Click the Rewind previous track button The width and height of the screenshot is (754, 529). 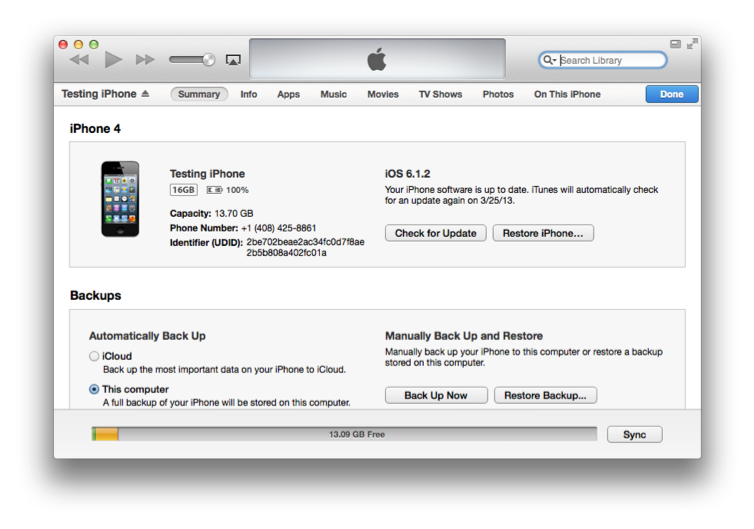pos(79,60)
